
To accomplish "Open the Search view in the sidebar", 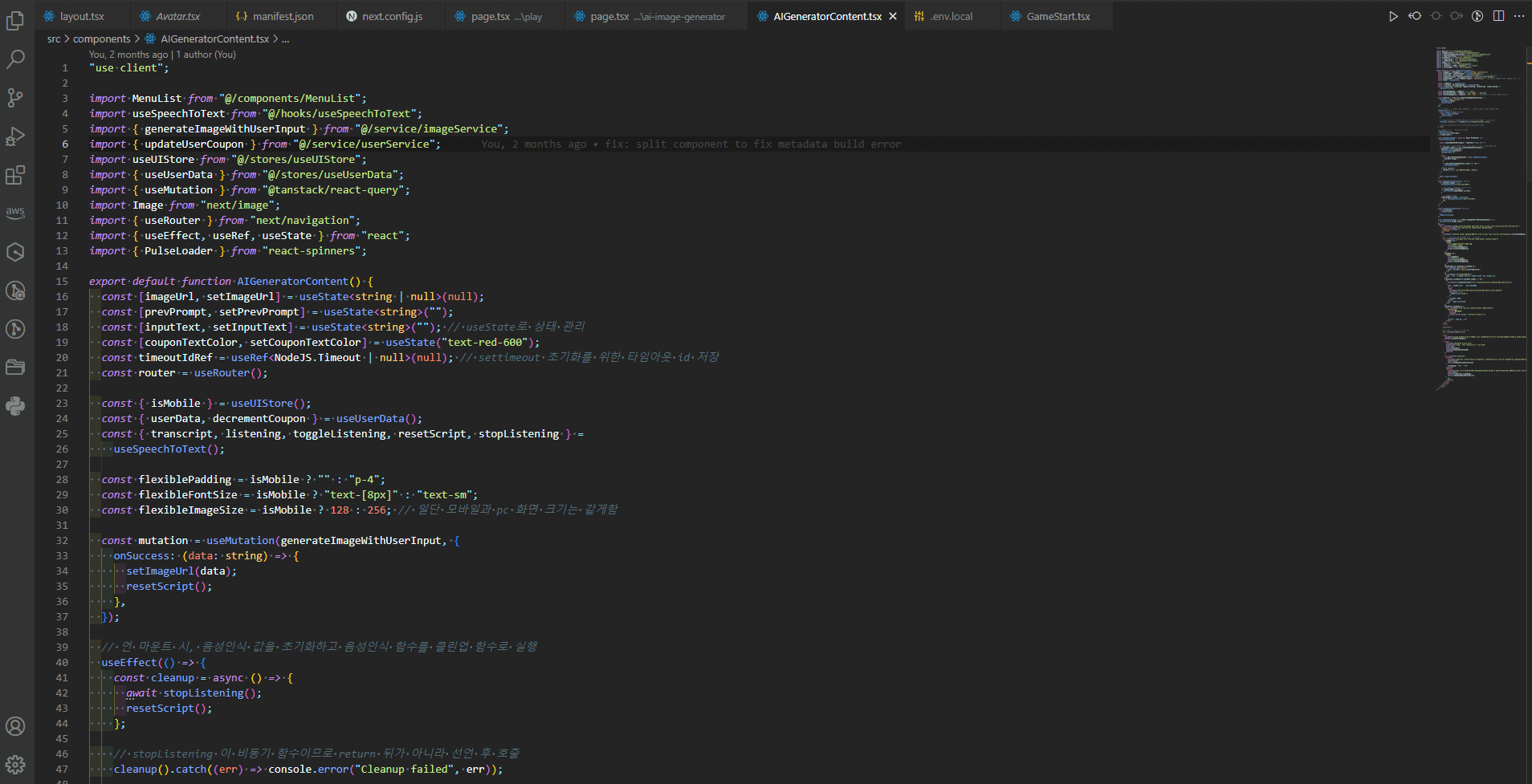I will tap(16, 59).
